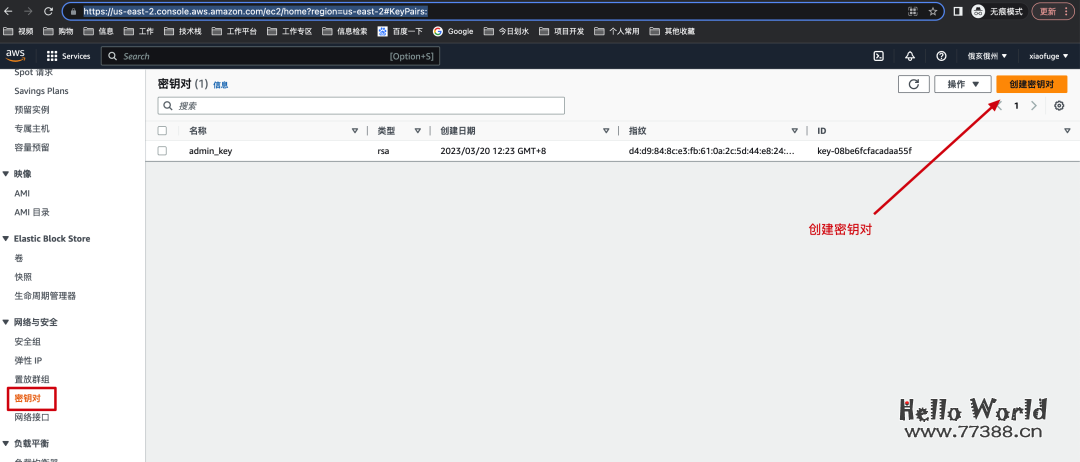Open the 百度一下 bookmark
The image size is (1080, 462).
point(399,31)
